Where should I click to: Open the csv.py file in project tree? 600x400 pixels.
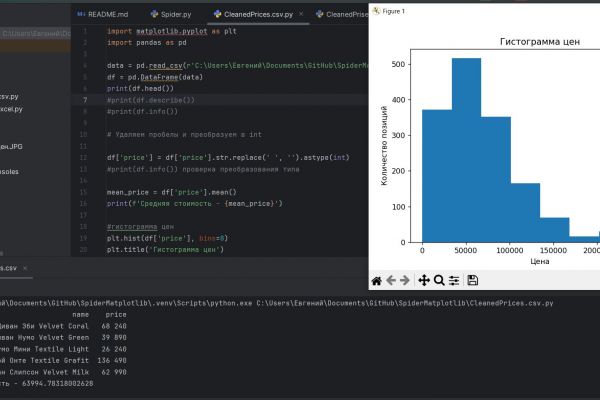(9, 96)
